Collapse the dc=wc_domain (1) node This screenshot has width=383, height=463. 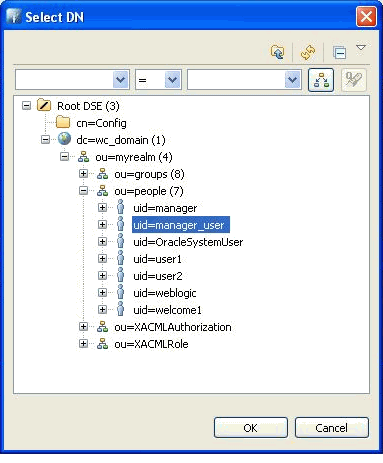click(45, 140)
